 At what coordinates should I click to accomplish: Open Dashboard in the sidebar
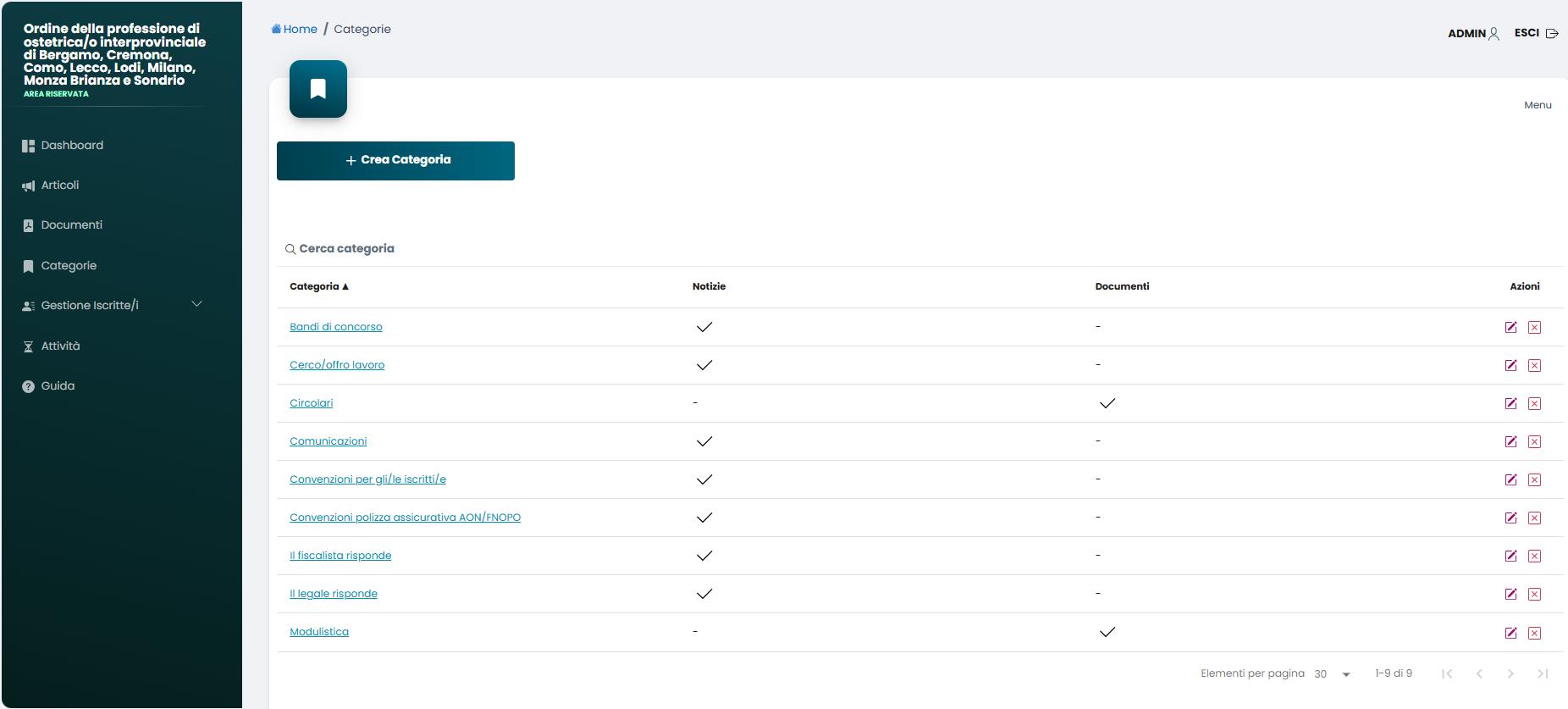[x=72, y=146]
